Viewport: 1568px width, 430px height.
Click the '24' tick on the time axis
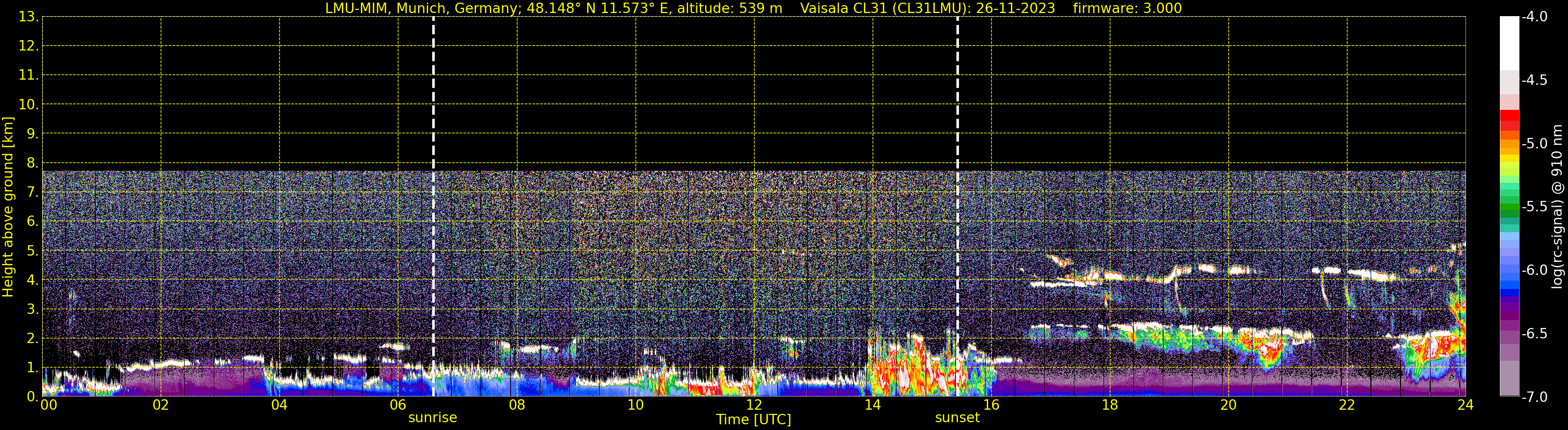pos(1466,405)
